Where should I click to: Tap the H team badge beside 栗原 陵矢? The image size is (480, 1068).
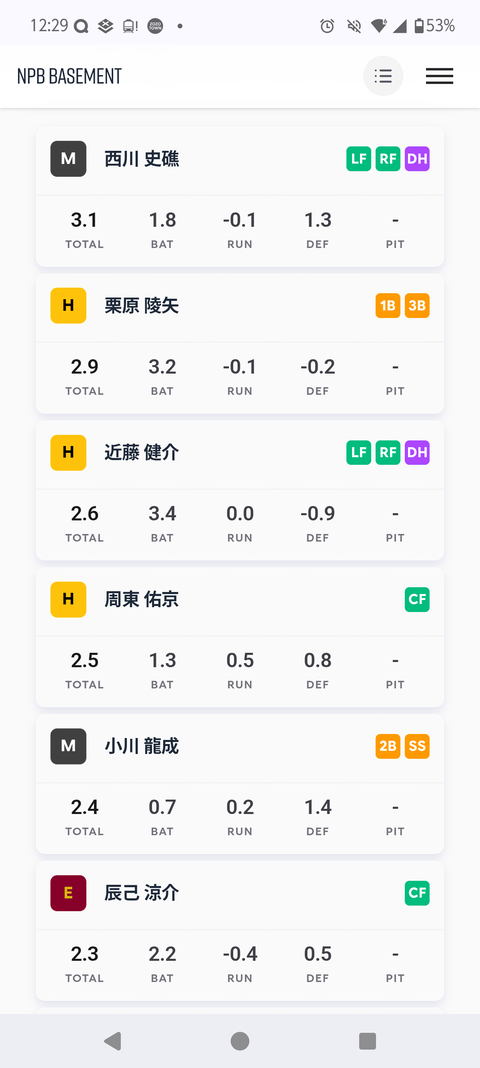(x=68, y=305)
